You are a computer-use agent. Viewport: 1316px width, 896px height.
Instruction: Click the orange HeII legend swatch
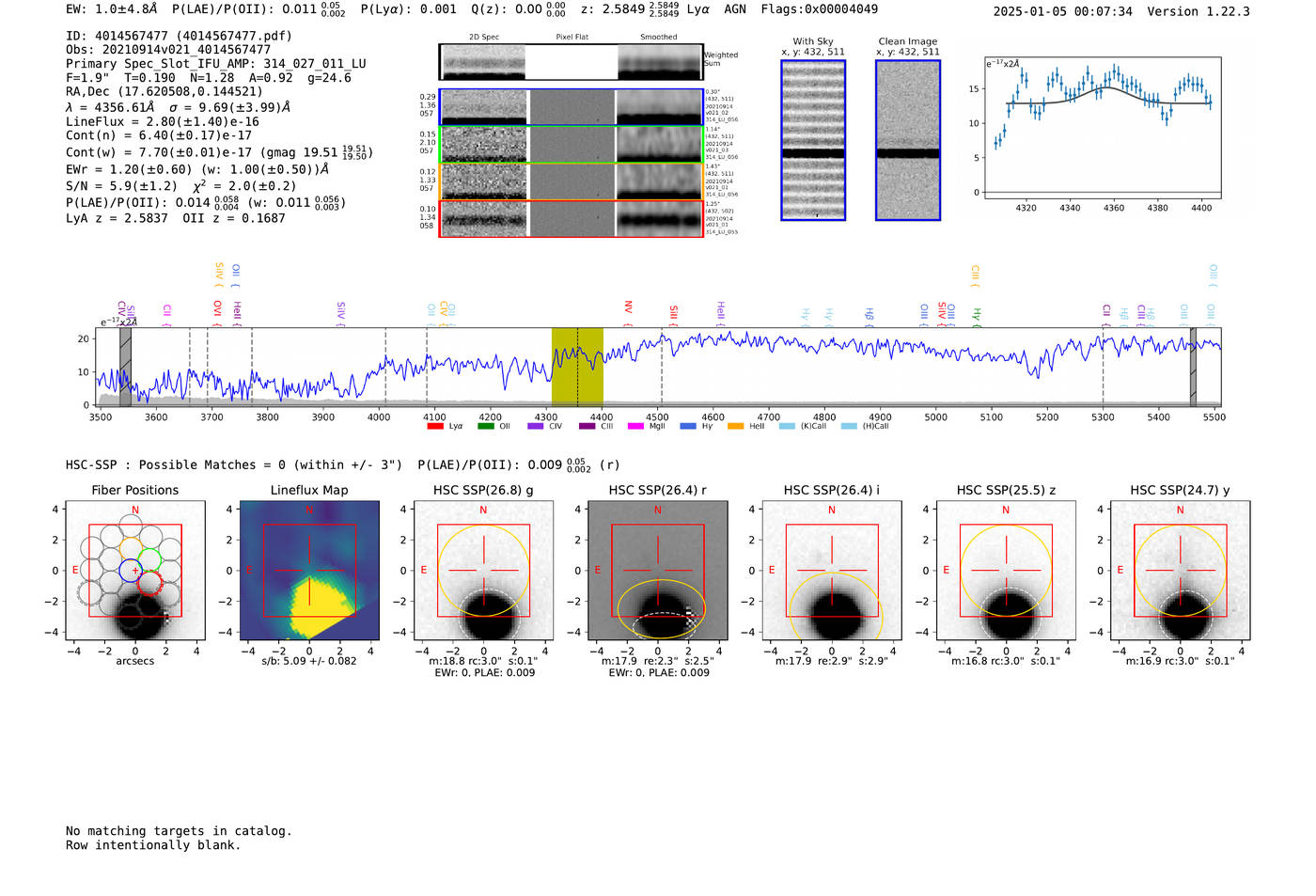point(736,426)
